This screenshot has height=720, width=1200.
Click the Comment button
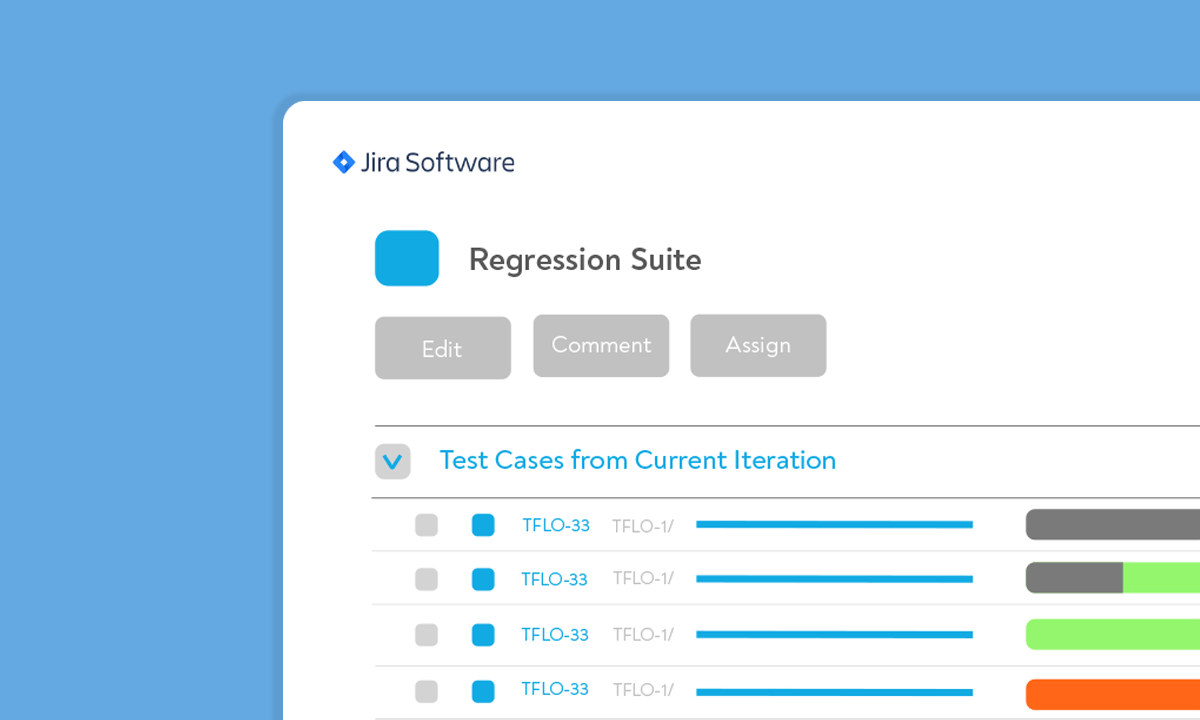click(600, 345)
